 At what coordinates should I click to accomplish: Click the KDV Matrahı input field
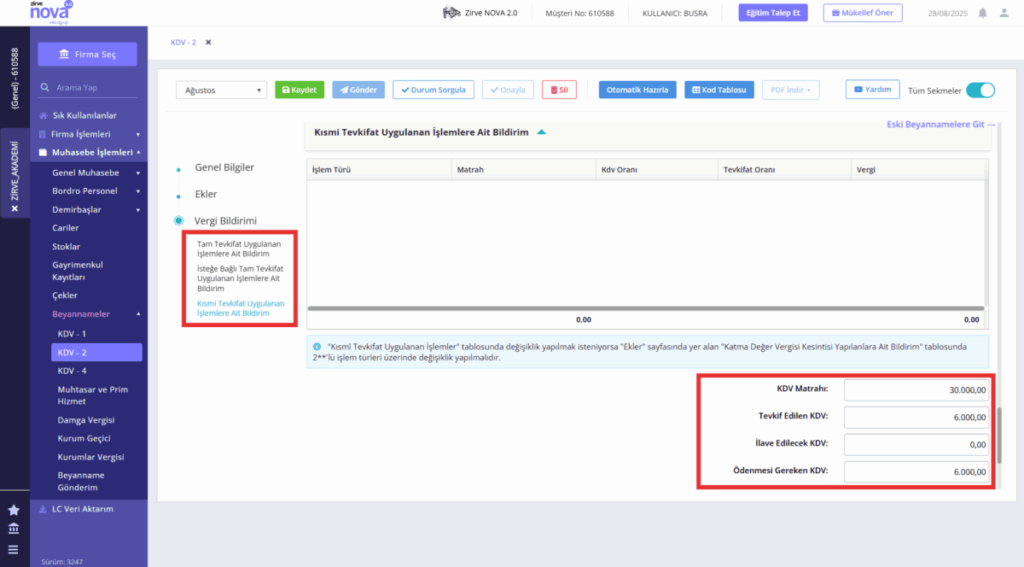(916, 390)
